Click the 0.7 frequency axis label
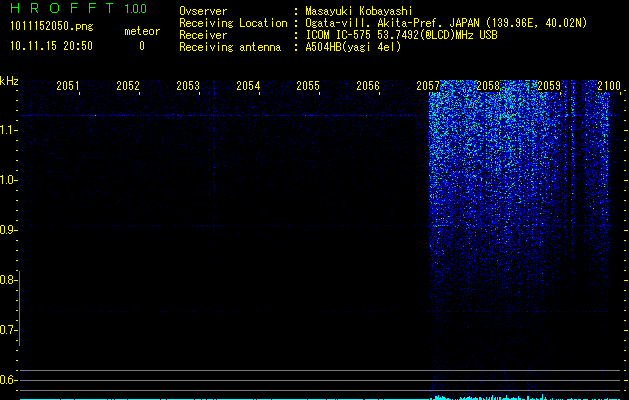Screen dimensions: 629x400 point(8,330)
